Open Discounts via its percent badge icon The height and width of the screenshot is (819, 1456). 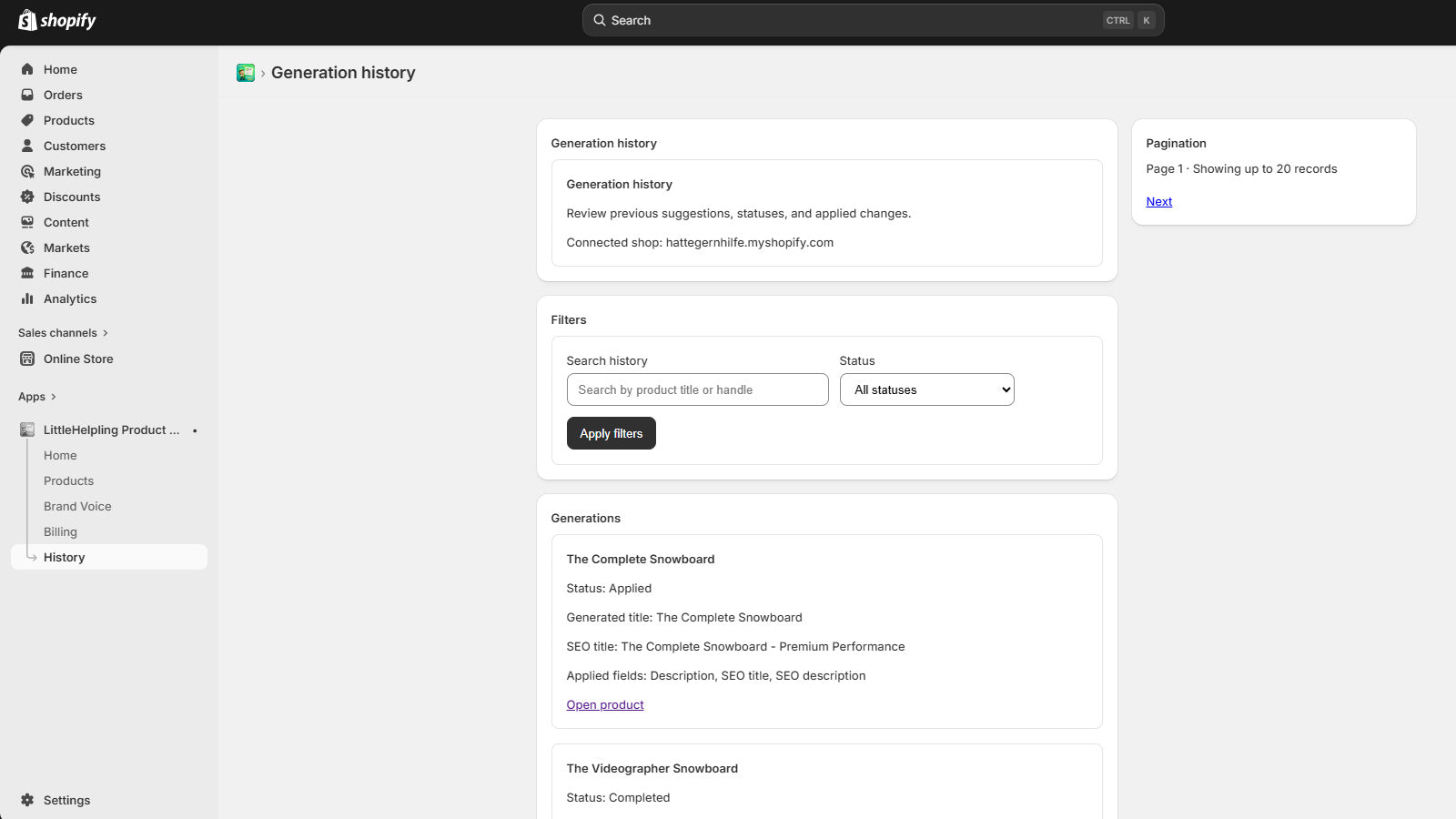point(27,197)
